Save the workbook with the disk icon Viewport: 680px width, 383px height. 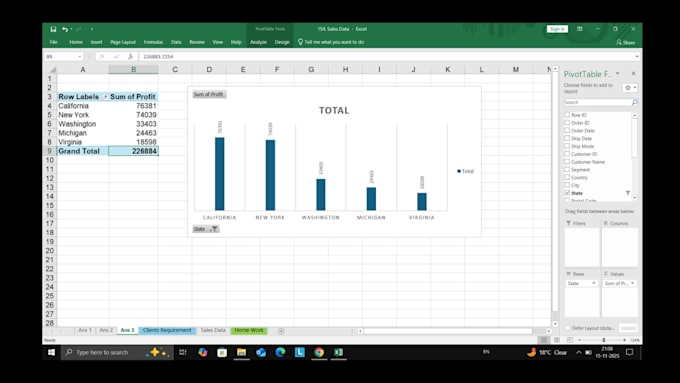point(53,29)
